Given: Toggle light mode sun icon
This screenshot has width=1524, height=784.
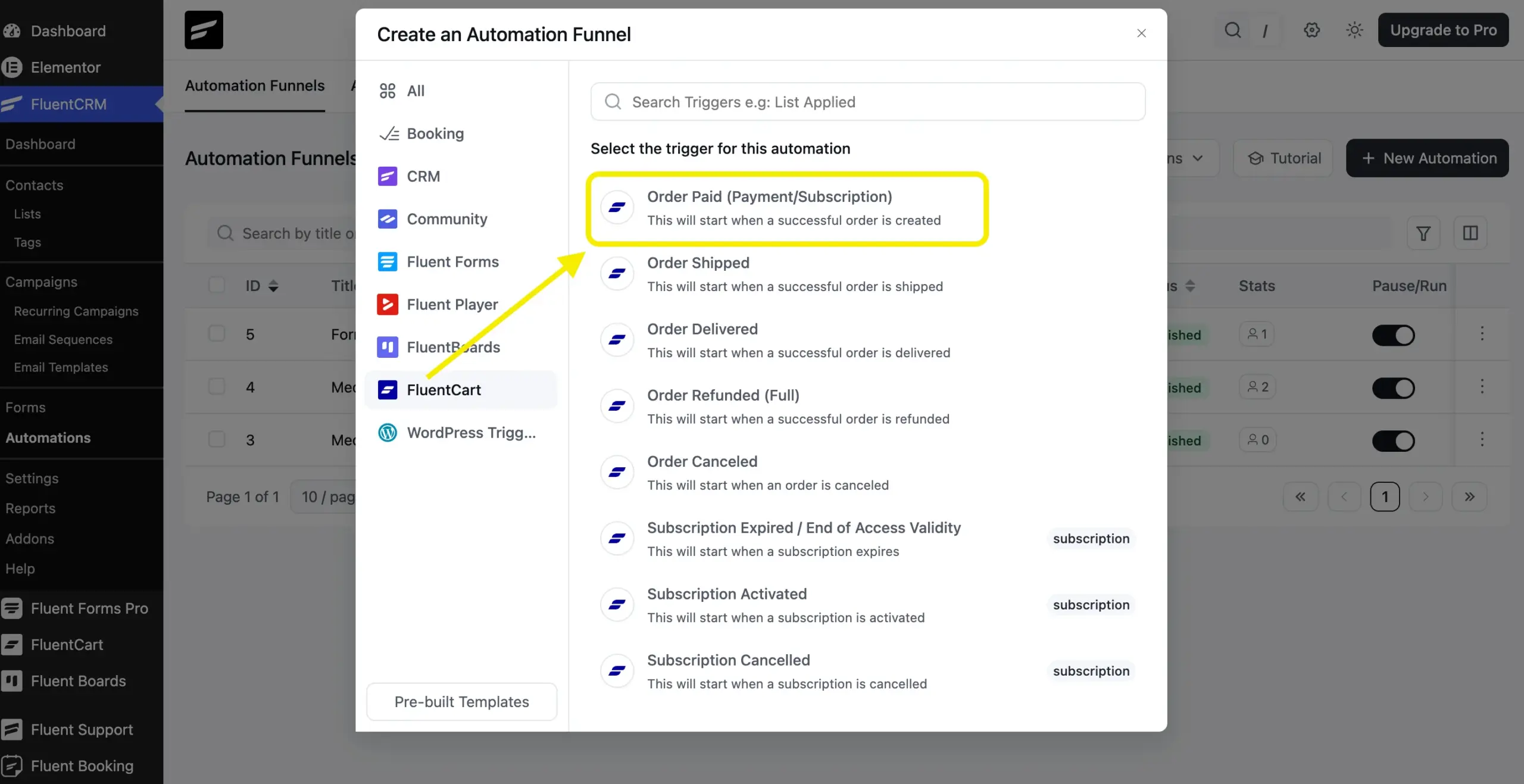Looking at the screenshot, I should 1354,30.
